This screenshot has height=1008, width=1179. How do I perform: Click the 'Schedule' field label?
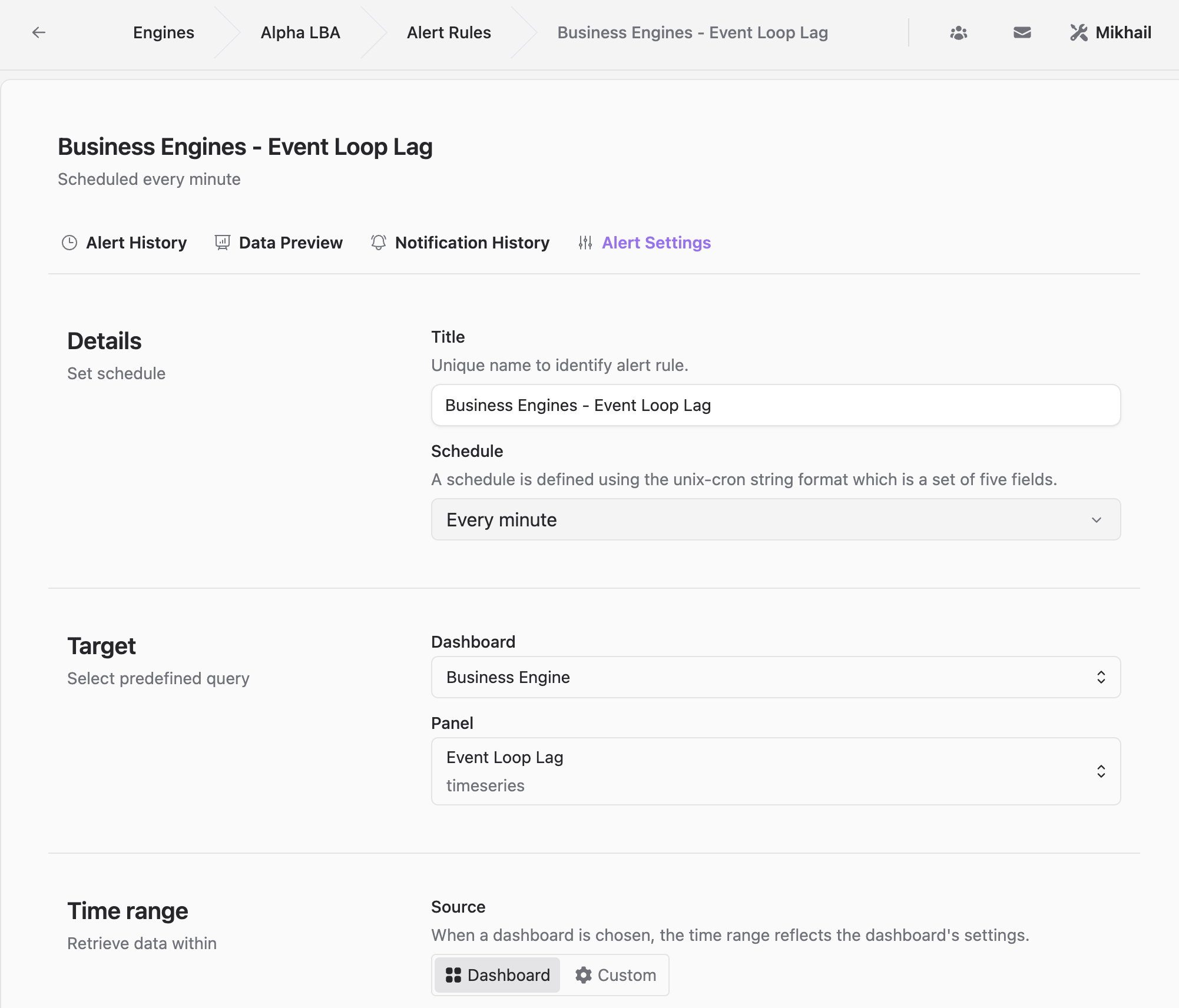coord(467,451)
